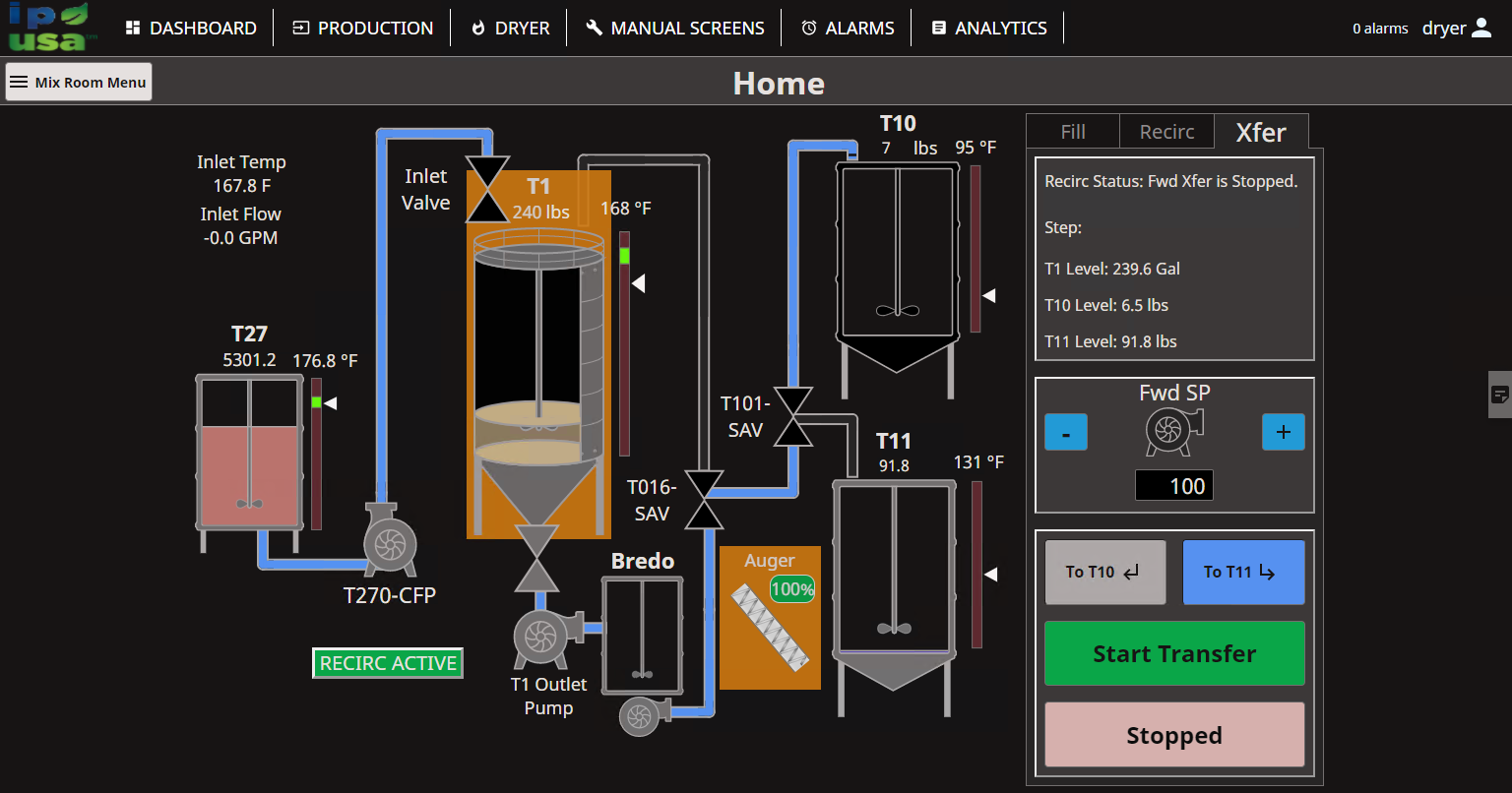Click the Bredo tank graphic

pos(642,635)
